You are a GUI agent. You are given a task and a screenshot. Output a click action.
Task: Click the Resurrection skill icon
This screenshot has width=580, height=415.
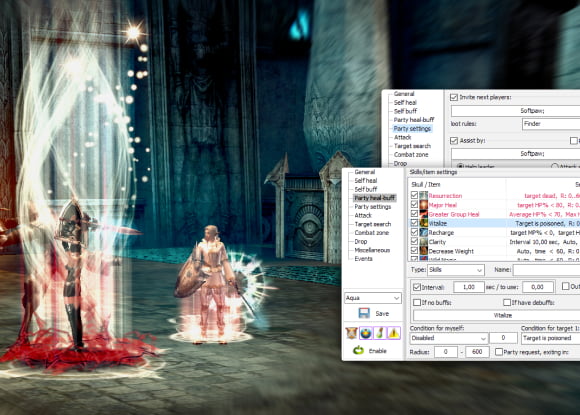click(x=424, y=195)
